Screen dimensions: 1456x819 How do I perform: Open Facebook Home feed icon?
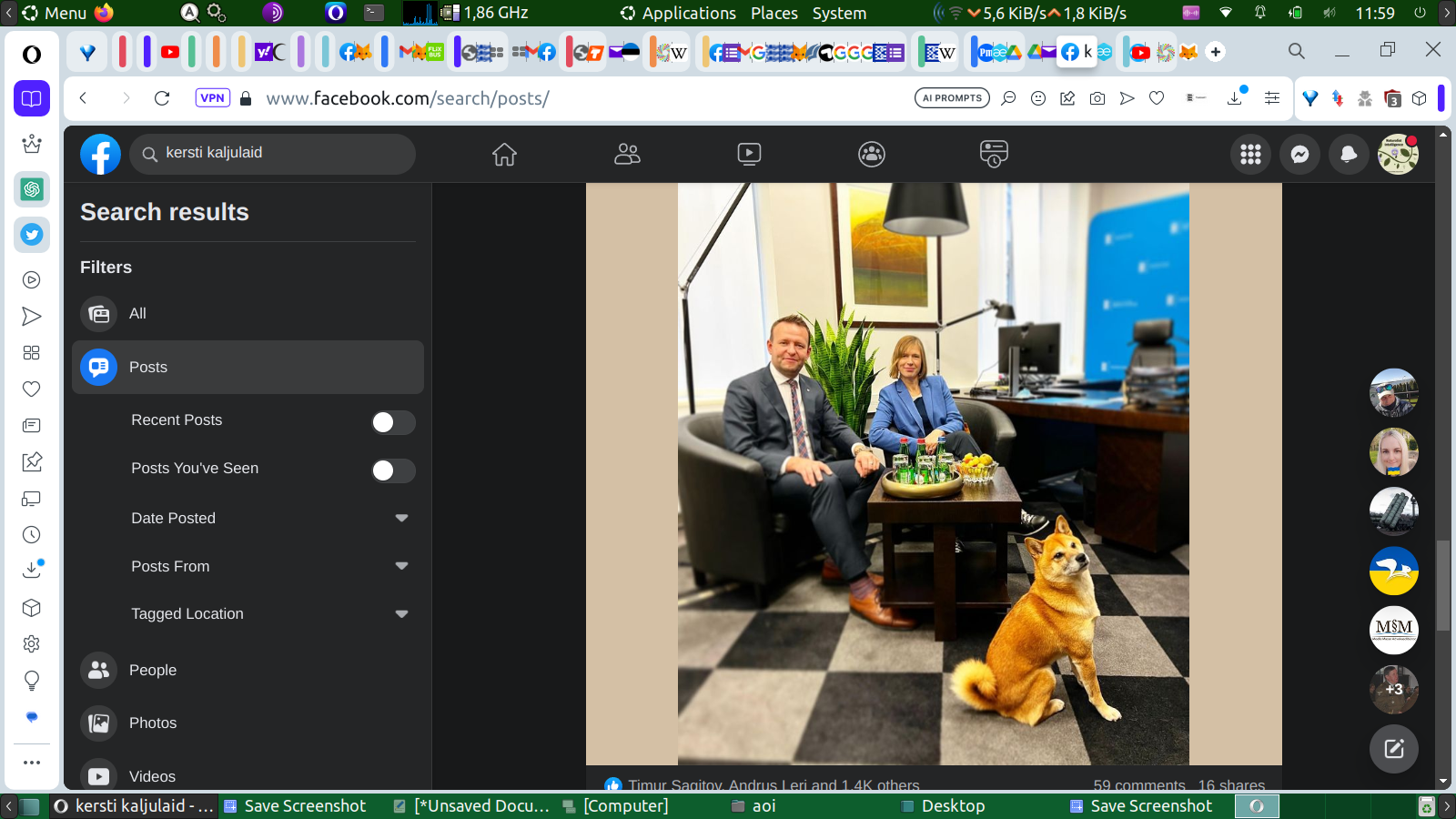coord(504,155)
